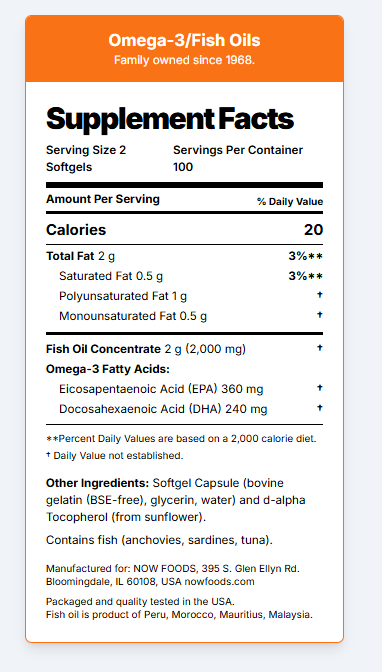382x672 pixels.
Task: Click the Omega-3 Fatty Acids label
Action: click(x=108, y=369)
